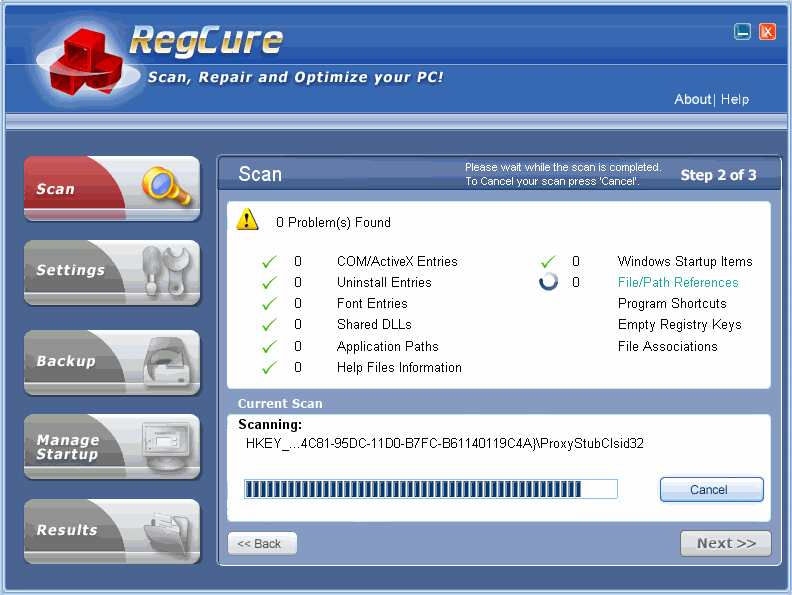Select the Empty Registry Keys label

point(679,325)
